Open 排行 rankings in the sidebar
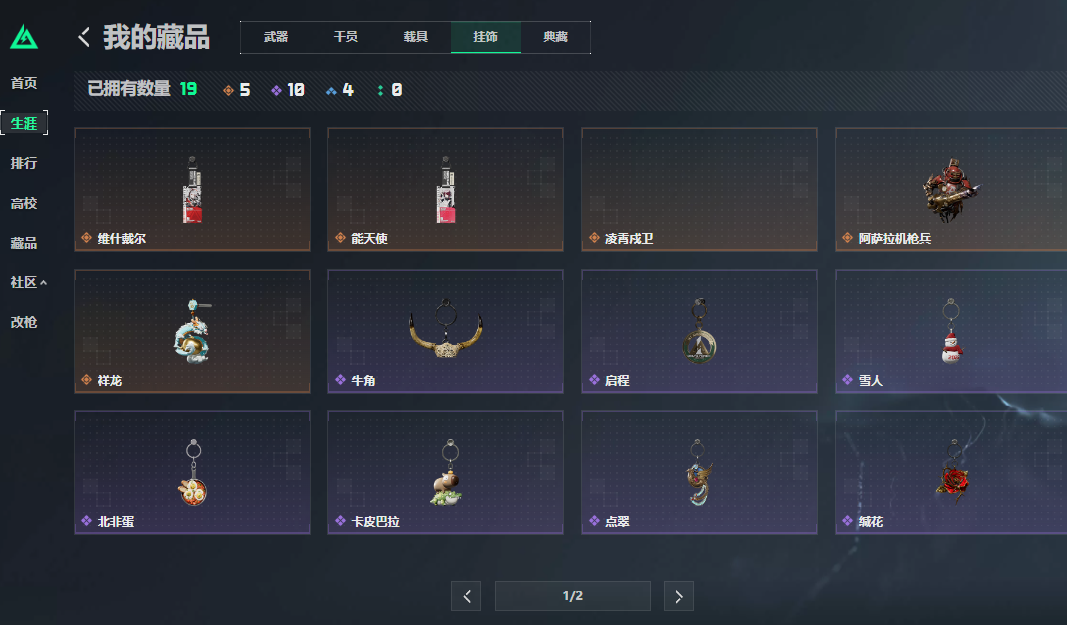 24,163
